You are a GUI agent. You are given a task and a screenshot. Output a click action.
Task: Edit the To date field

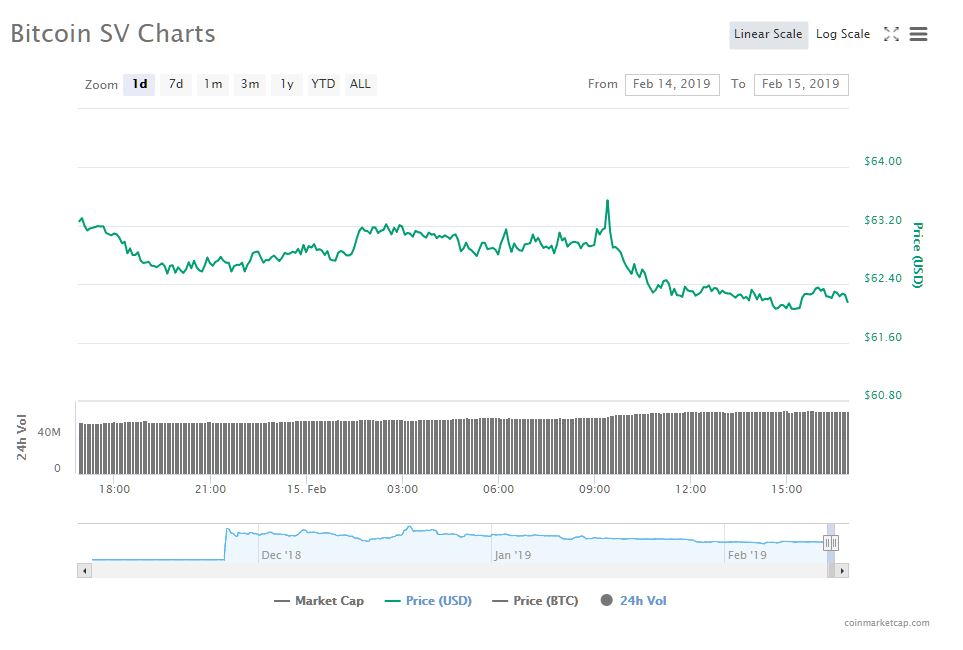(800, 84)
